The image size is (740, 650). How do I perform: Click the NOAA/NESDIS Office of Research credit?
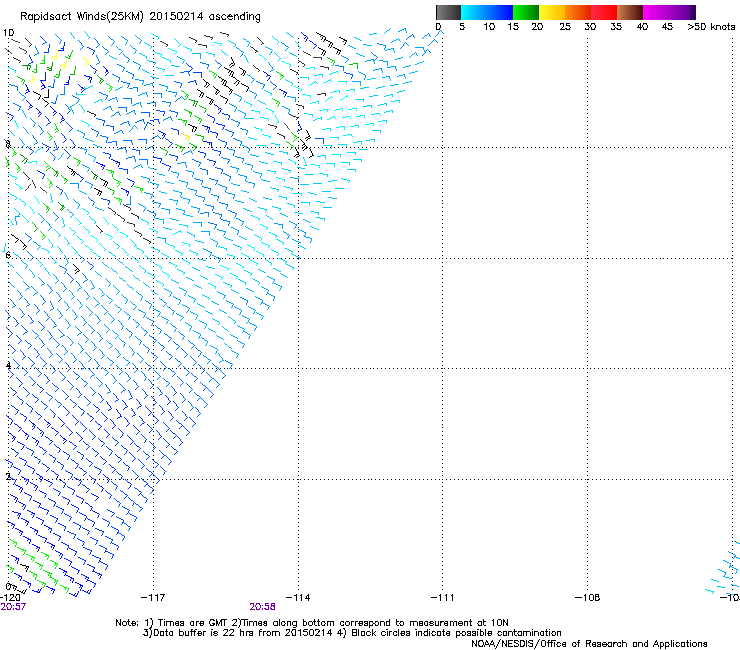coord(589,644)
